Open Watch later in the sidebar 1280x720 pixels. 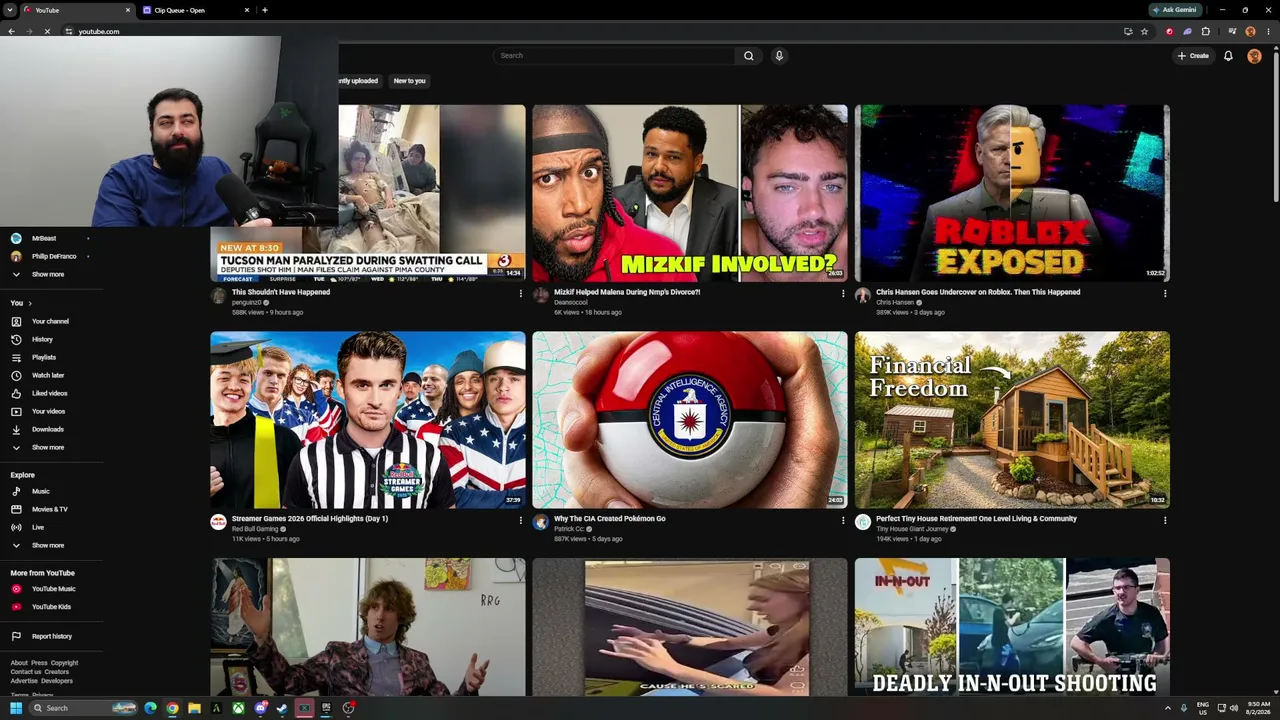51,375
